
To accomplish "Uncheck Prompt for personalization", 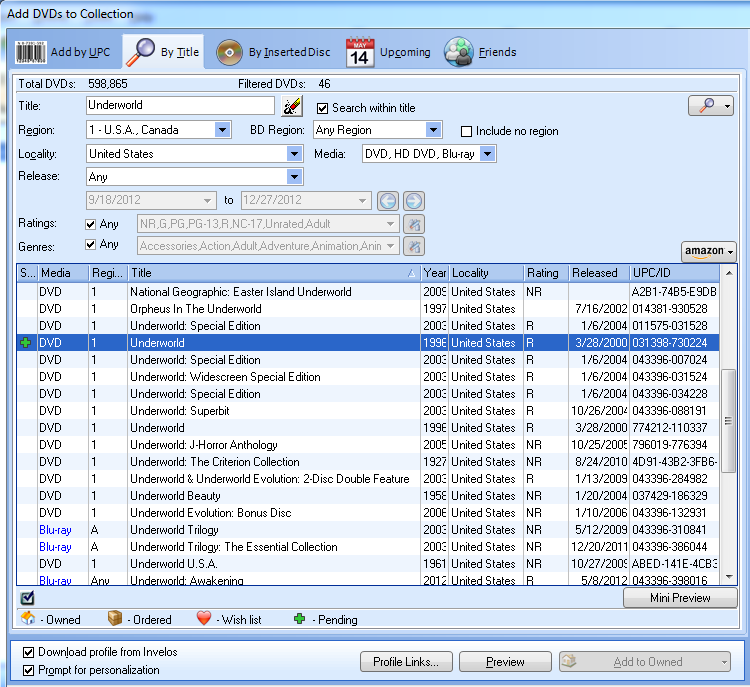I will click(x=29, y=670).
